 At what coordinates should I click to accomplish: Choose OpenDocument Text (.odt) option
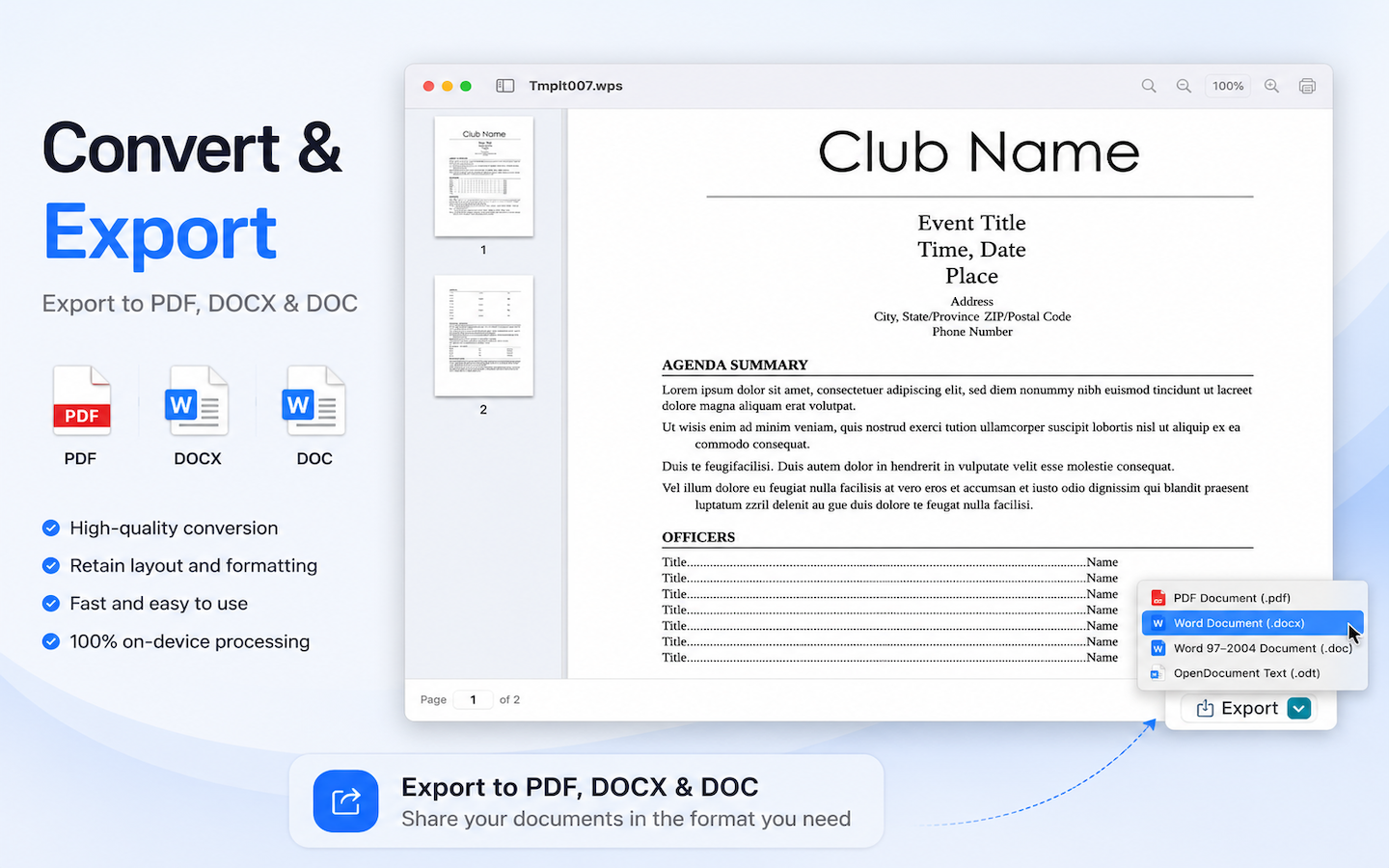(x=1253, y=673)
